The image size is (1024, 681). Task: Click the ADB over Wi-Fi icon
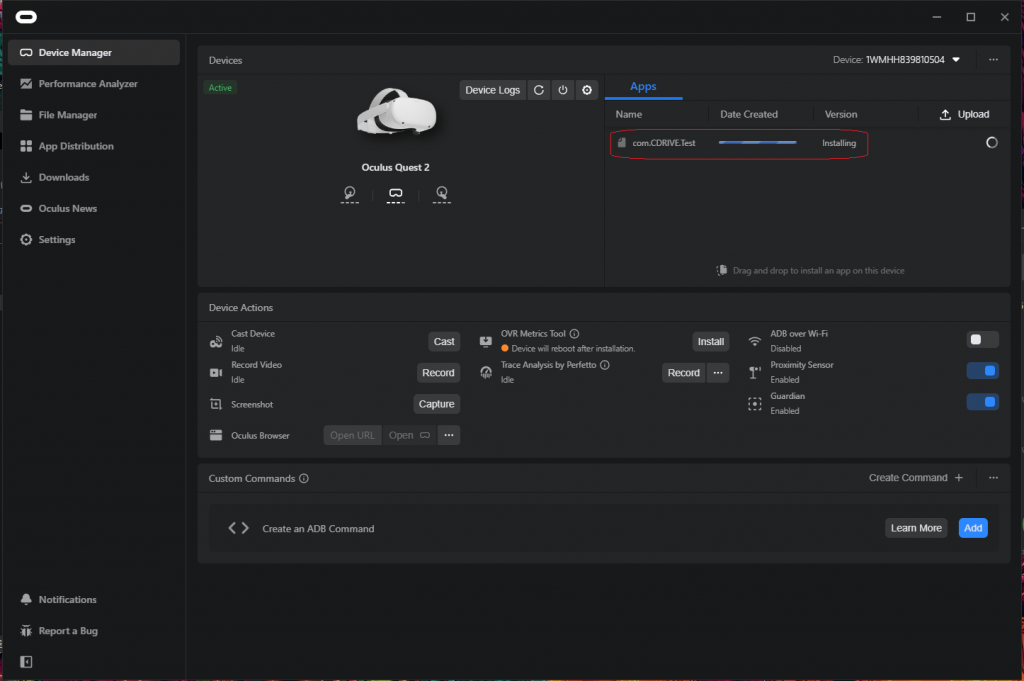coord(755,341)
